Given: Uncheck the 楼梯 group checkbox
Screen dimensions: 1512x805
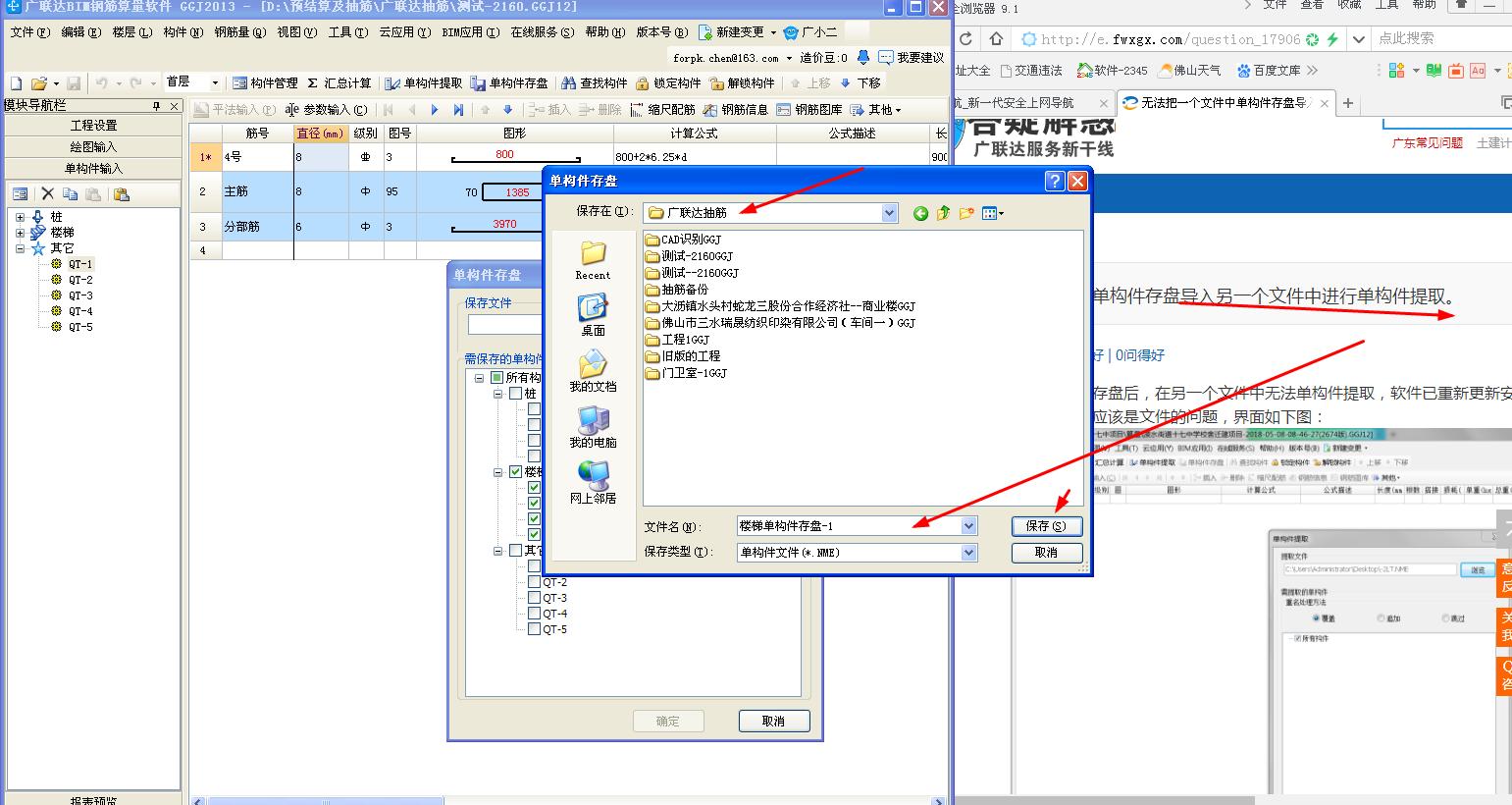Looking at the screenshot, I should 516,471.
